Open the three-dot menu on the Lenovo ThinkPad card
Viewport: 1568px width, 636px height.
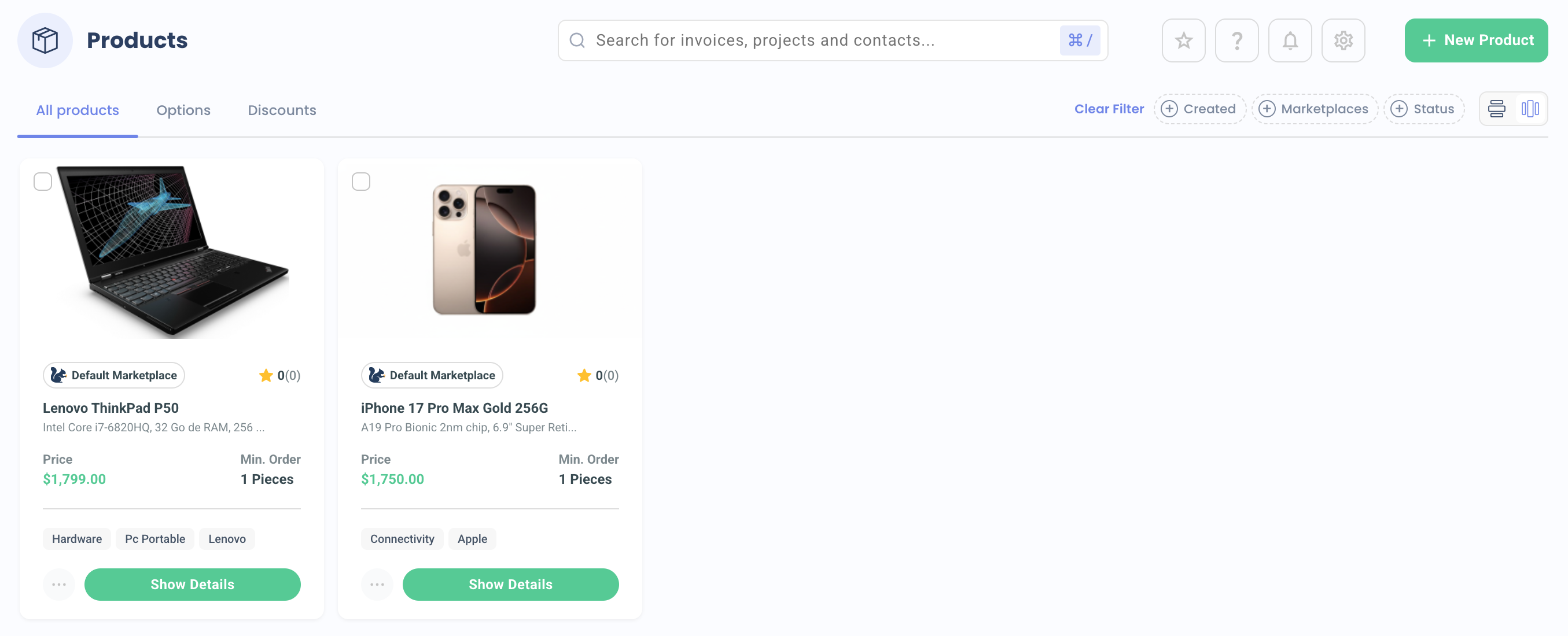click(58, 585)
